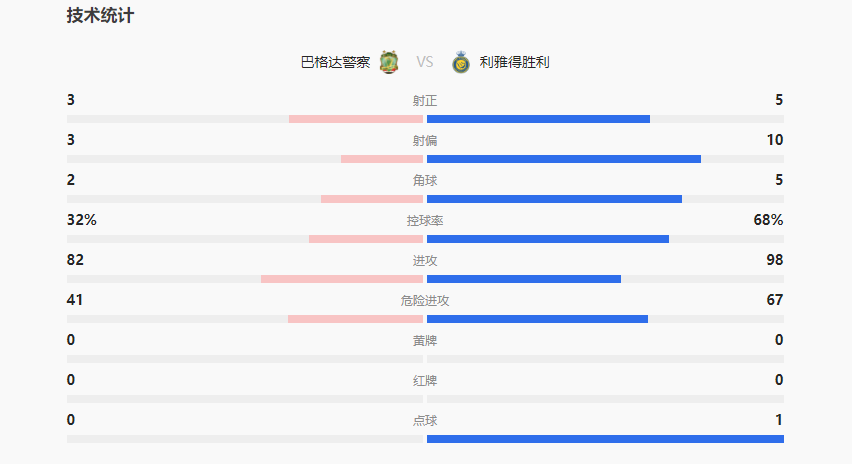852x464 pixels.
Task: Click the 利雅得胜利 team crest icon
Action: point(461,62)
